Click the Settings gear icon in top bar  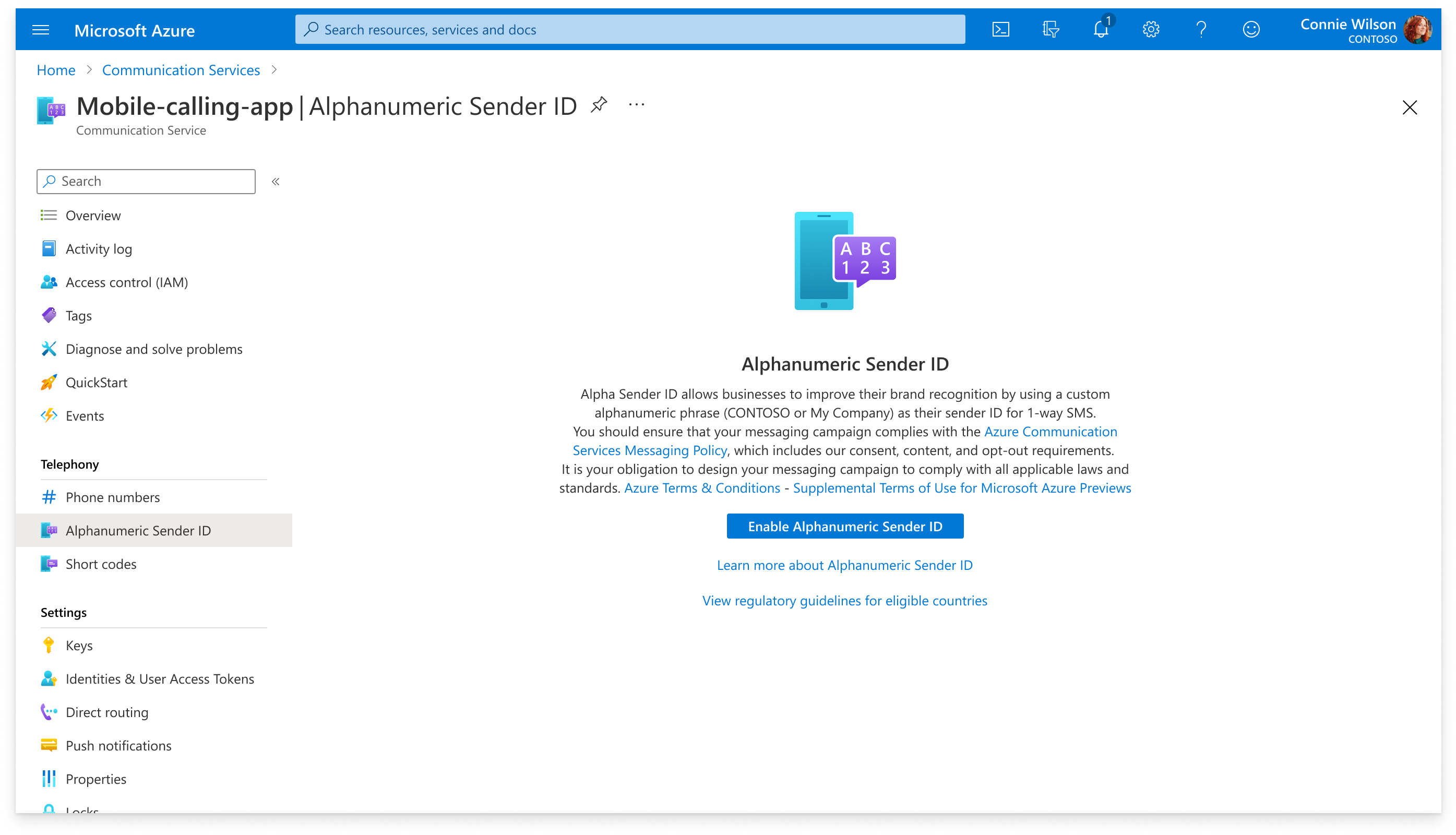pos(1152,30)
